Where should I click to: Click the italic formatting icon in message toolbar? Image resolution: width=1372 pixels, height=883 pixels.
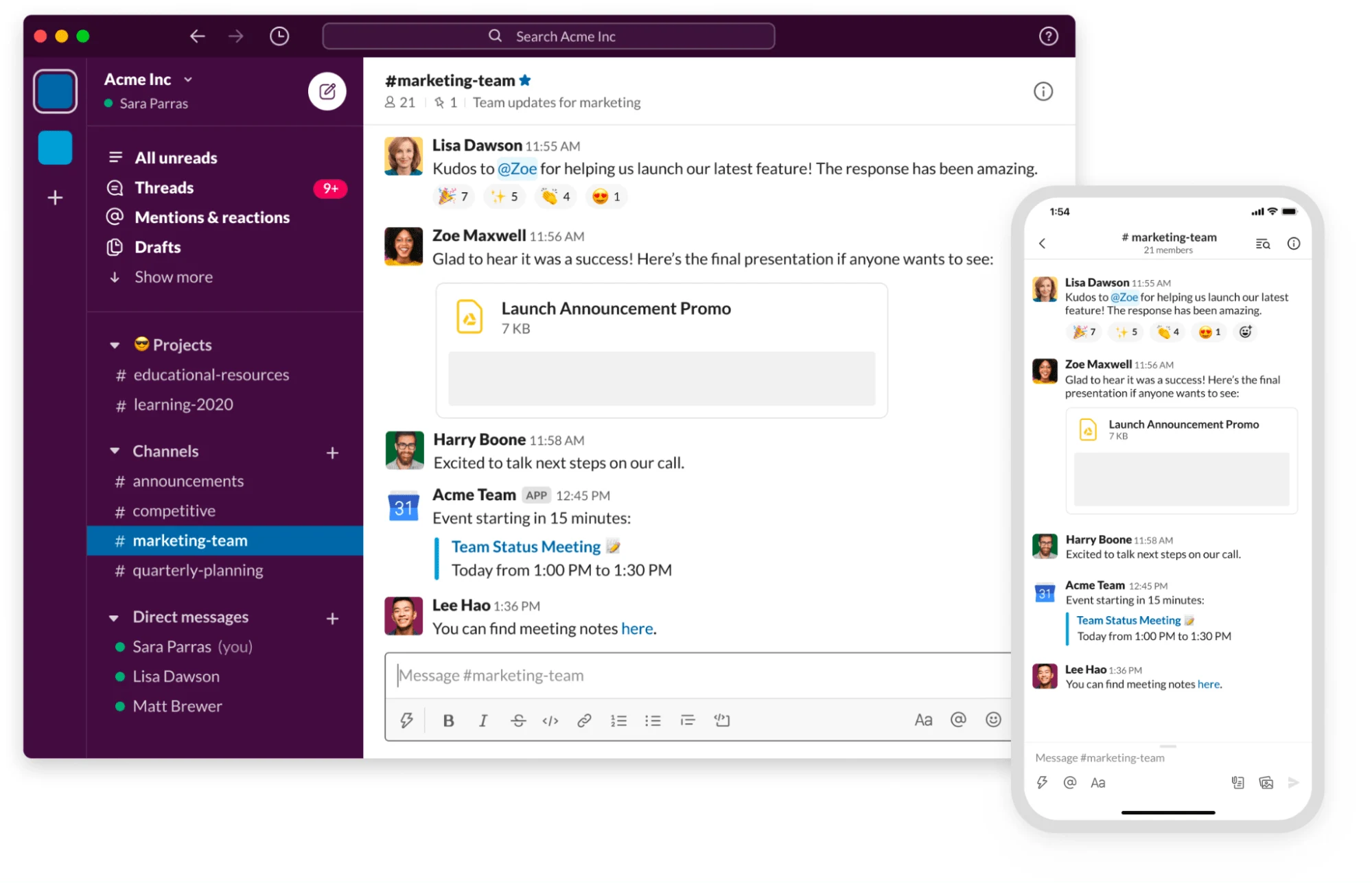pyautogui.click(x=481, y=718)
